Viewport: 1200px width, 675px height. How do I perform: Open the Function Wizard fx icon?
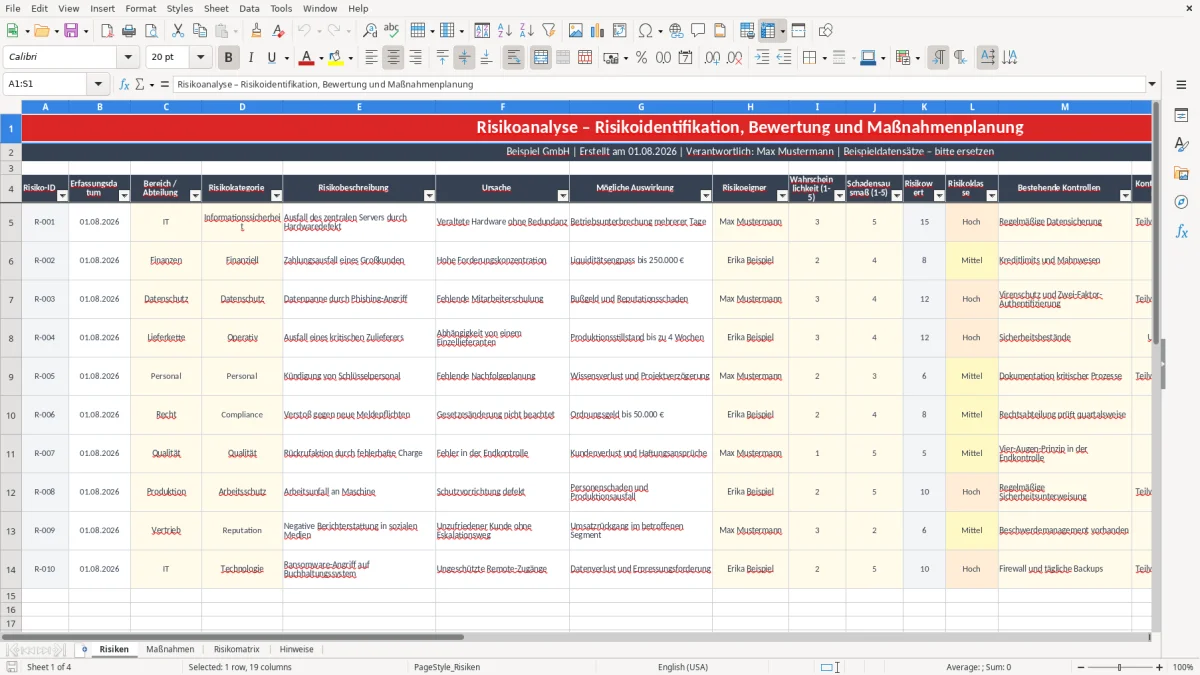pos(124,84)
